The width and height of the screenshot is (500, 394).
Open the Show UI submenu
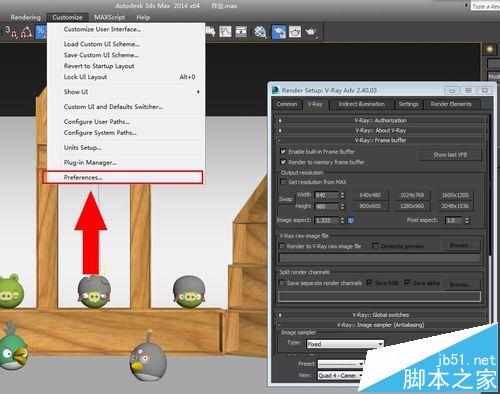(126, 92)
